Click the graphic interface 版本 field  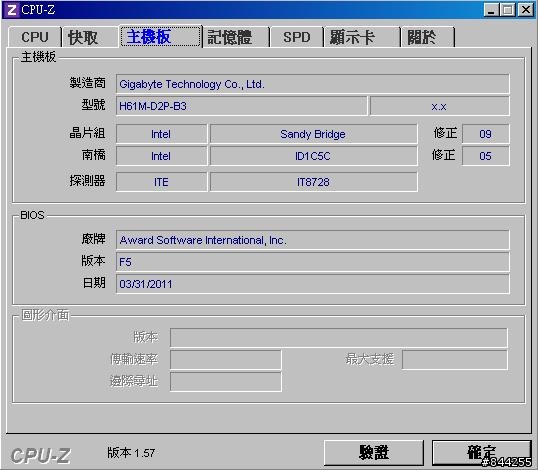click(x=339, y=338)
